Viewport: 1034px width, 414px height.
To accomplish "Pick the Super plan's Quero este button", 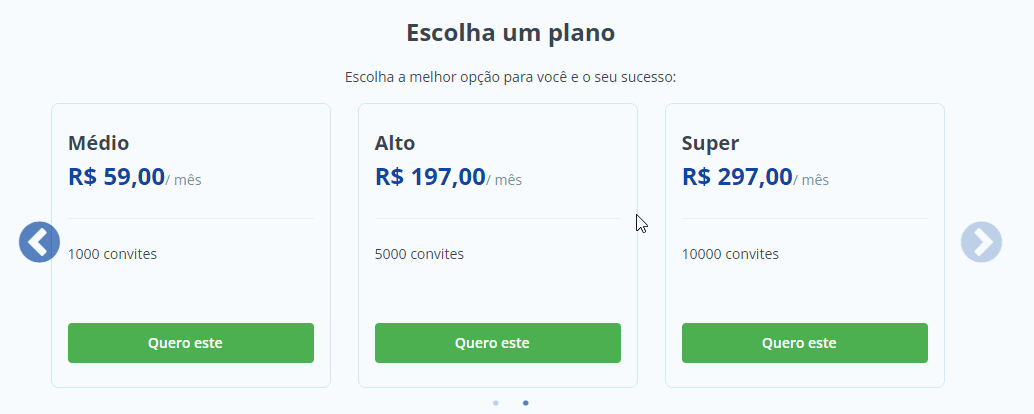I will click(804, 343).
